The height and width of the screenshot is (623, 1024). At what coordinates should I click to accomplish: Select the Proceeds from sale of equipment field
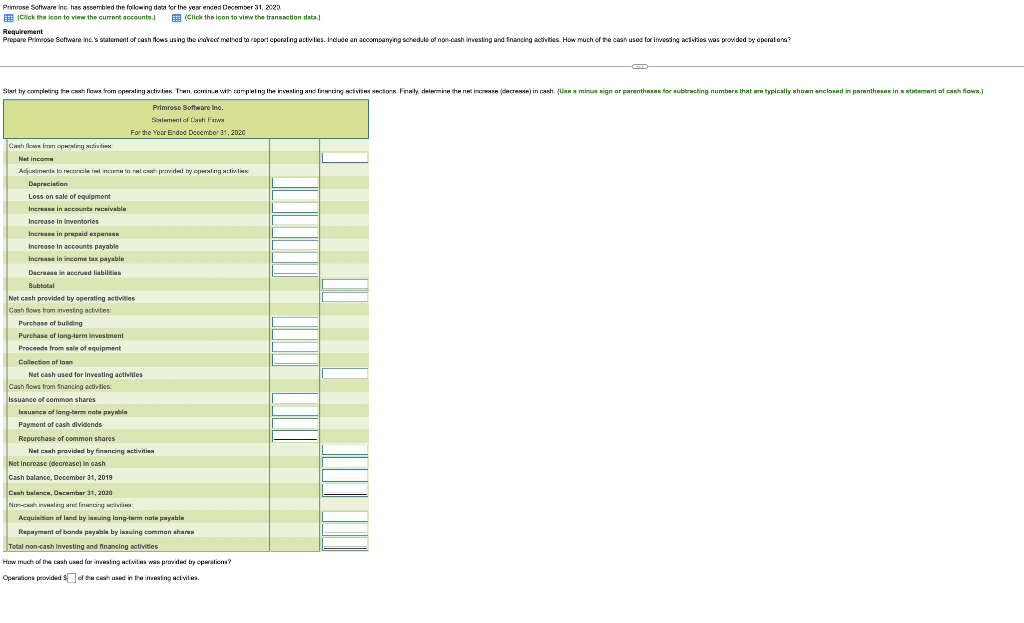[295, 347]
